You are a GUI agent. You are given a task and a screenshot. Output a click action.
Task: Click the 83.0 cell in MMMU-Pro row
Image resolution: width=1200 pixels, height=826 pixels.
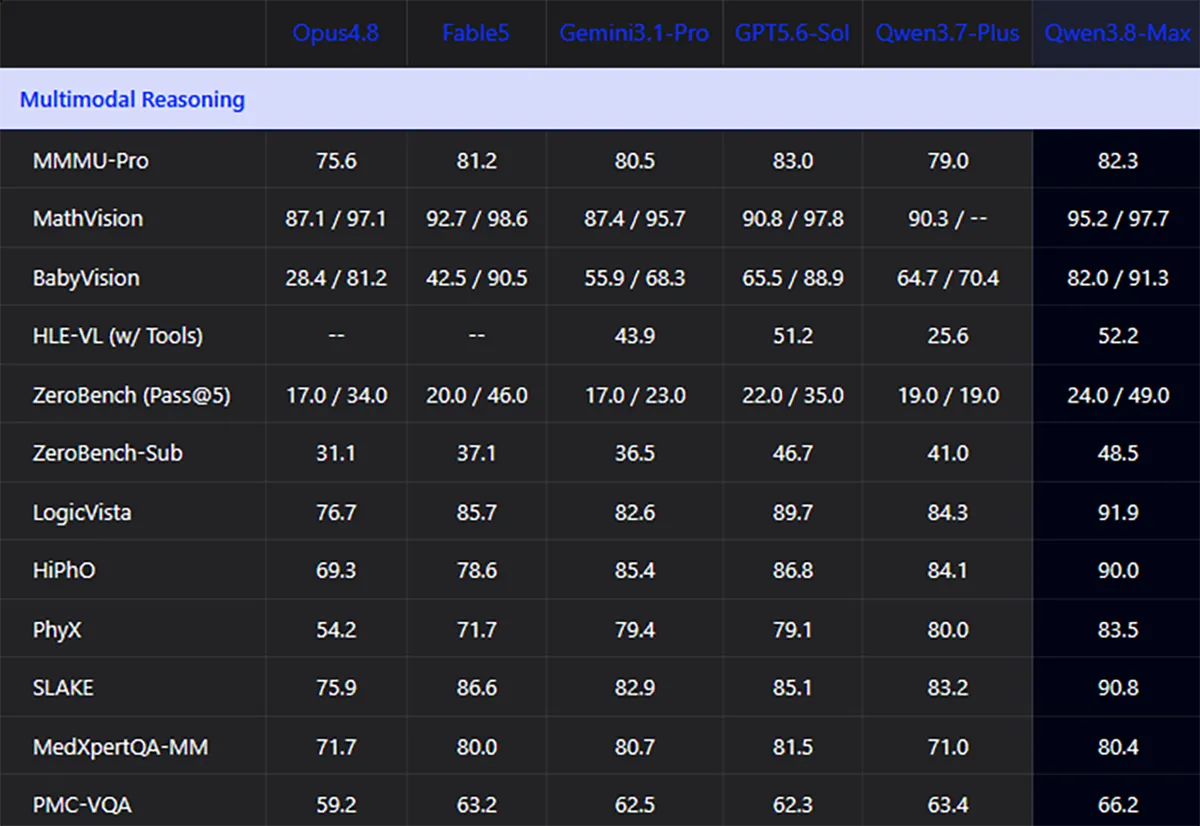pyautogui.click(x=793, y=160)
